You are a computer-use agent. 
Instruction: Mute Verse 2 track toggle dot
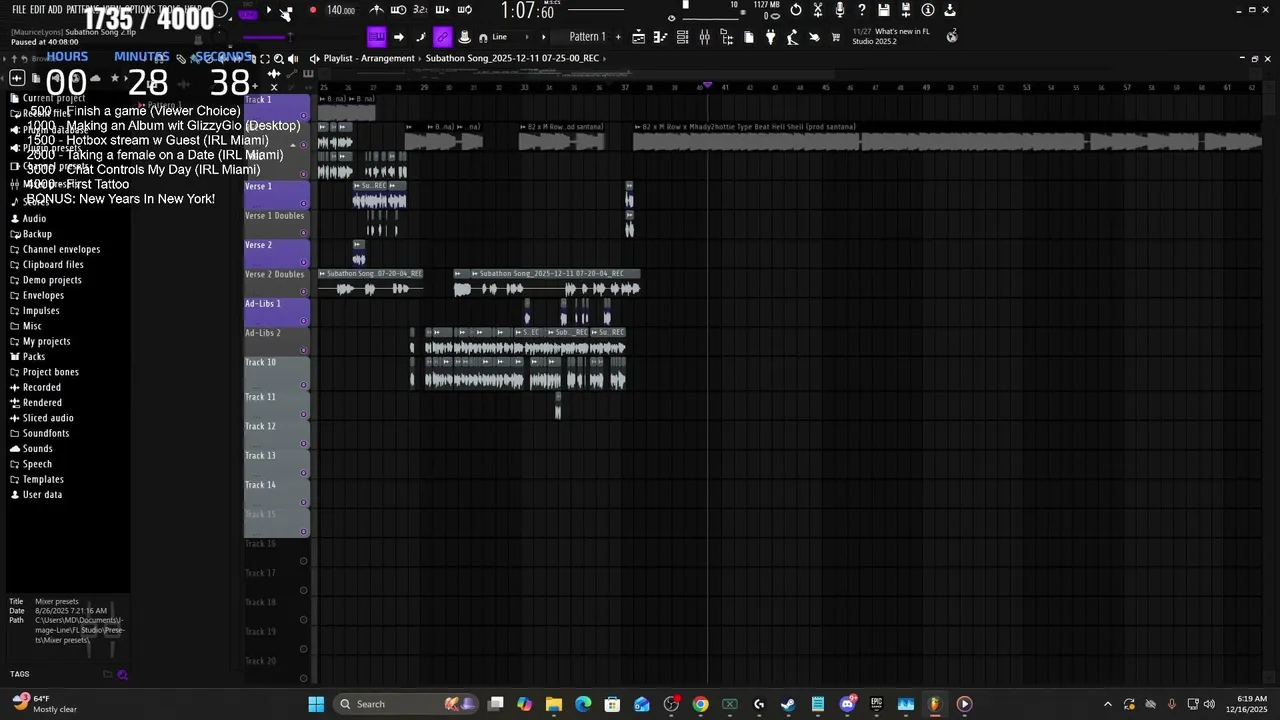click(x=303, y=263)
